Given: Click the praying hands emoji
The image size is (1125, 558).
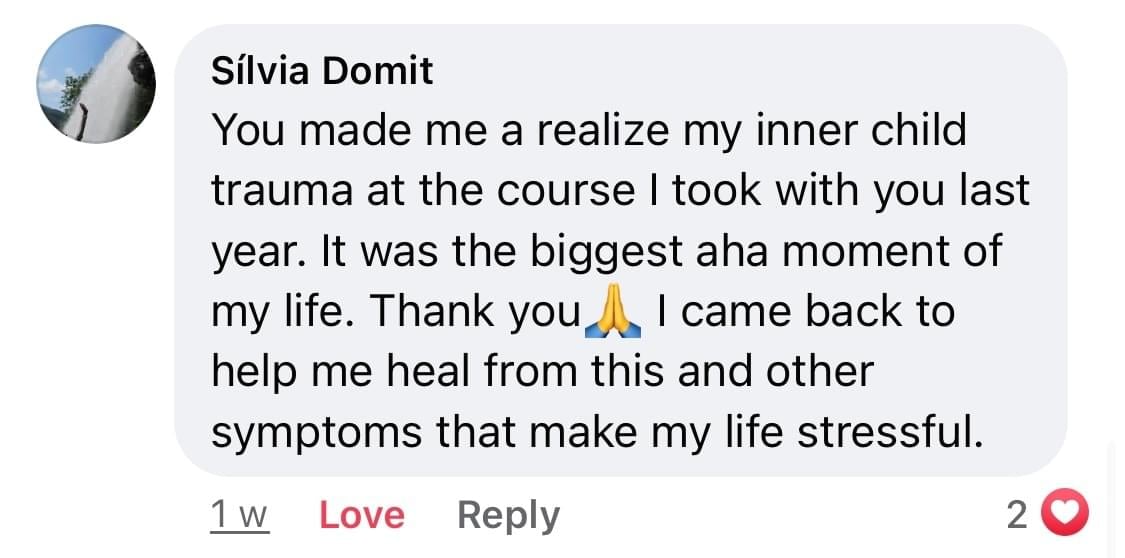Looking at the screenshot, I should (618, 312).
